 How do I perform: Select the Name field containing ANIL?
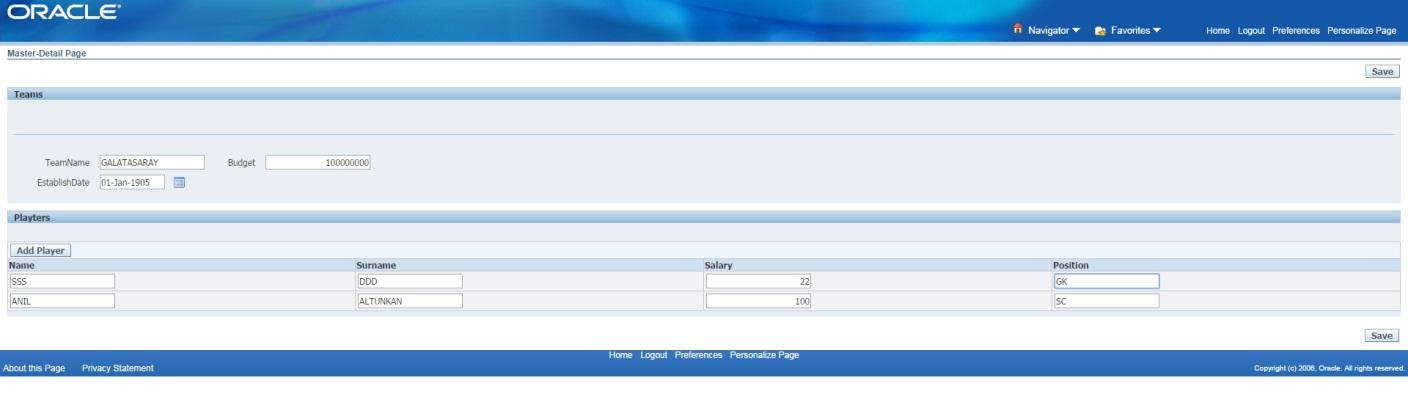[62, 300]
